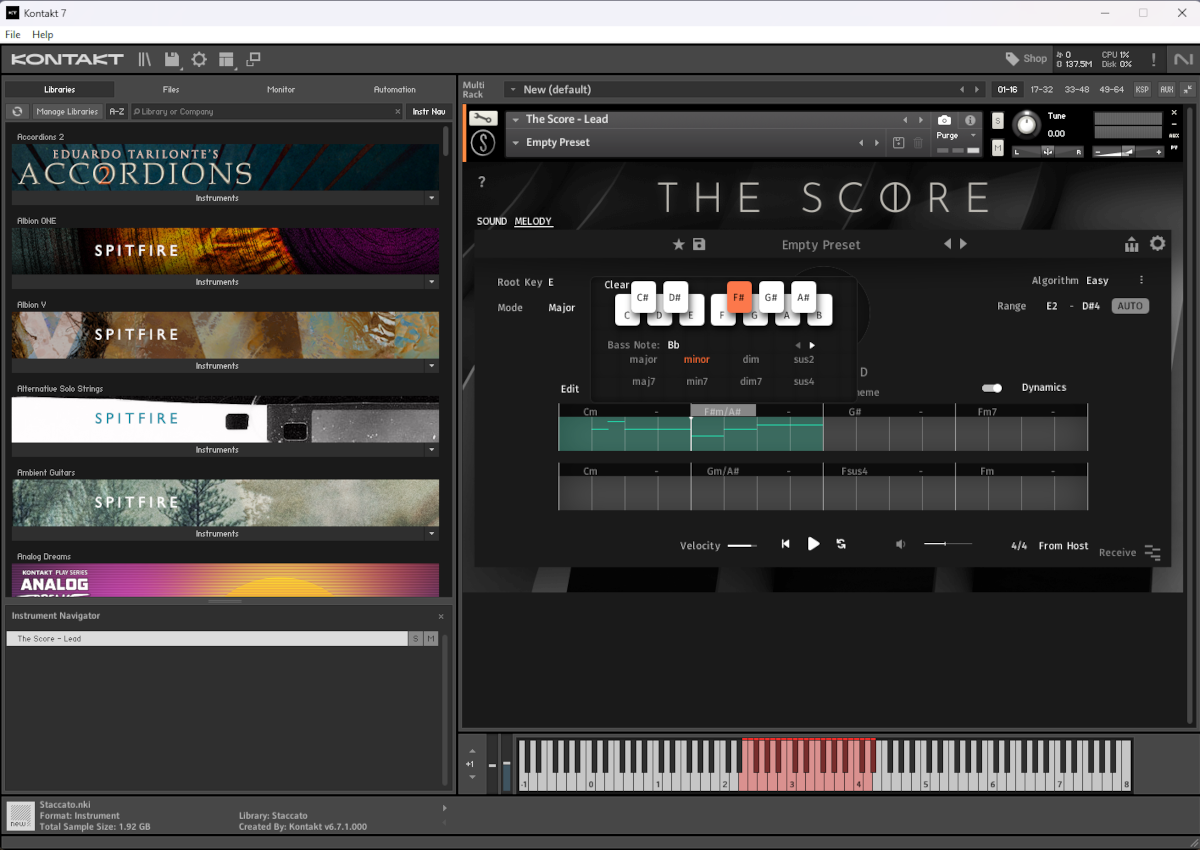Adjust the instrument volume slider
This screenshot has height=850, width=1200.
pos(1129,152)
